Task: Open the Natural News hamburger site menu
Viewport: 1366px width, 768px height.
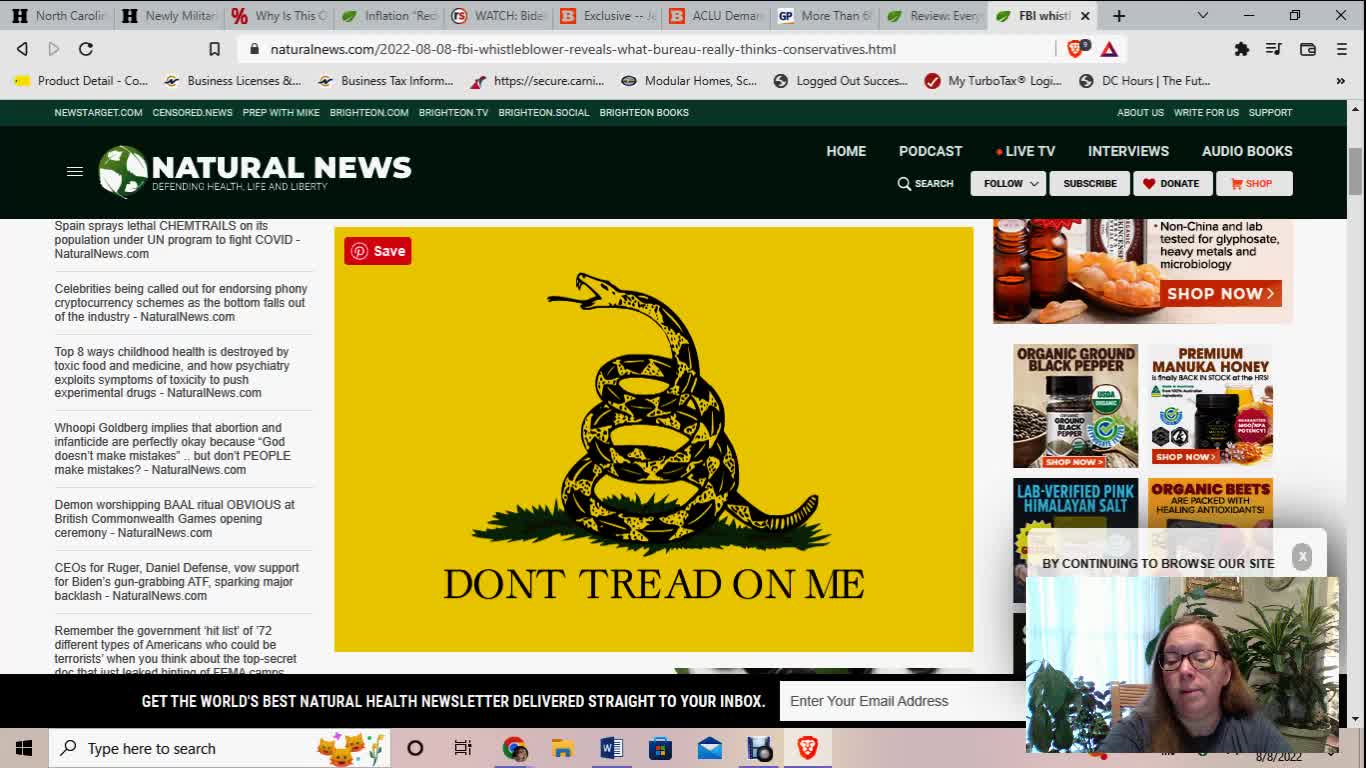Action: point(74,172)
